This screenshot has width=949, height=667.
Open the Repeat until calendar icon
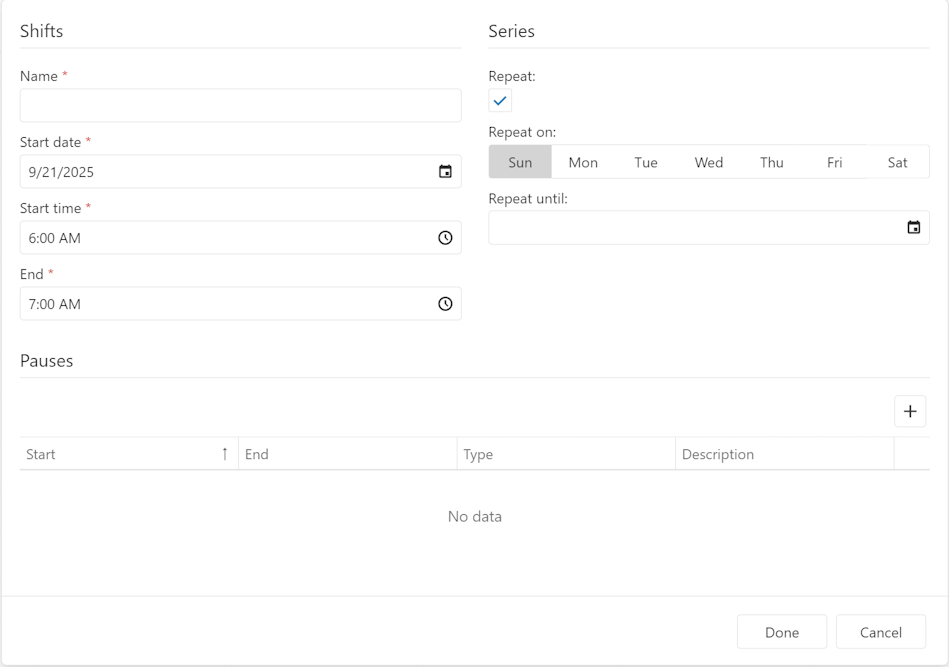pos(913,228)
